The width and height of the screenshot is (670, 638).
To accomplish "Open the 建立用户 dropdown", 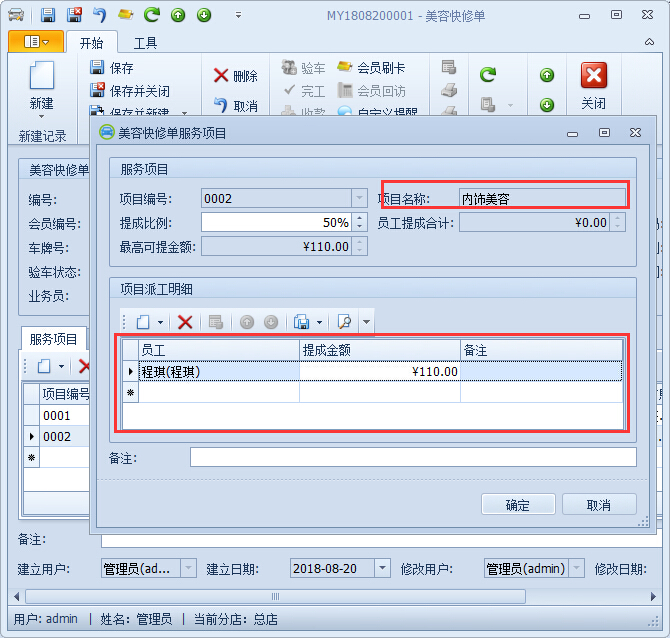I will pyautogui.click(x=189, y=568).
